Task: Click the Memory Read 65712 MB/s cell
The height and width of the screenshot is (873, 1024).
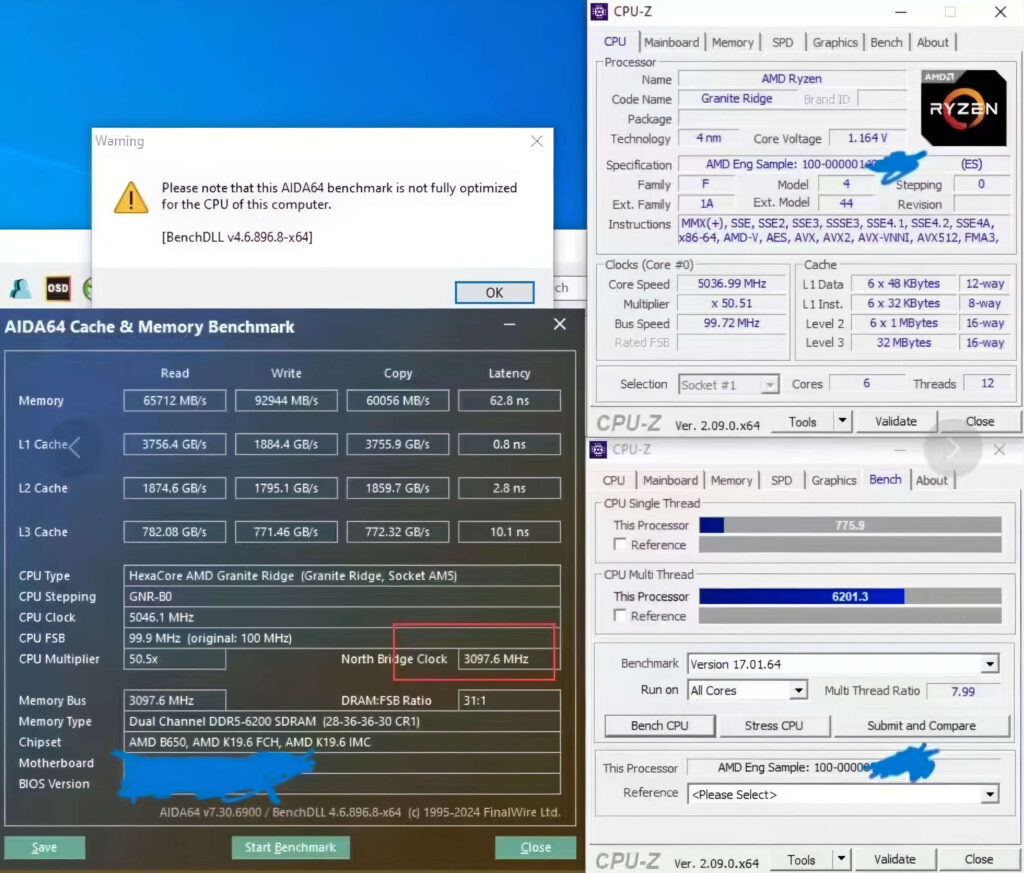Action: (x=174, y=400)
